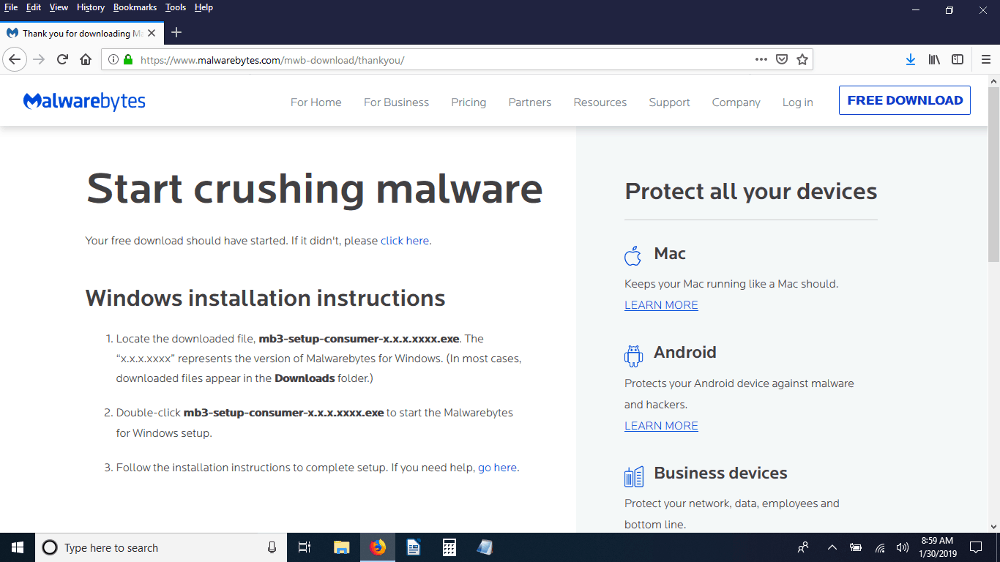Click LEARN MORE under Mac

click(661, 305)
